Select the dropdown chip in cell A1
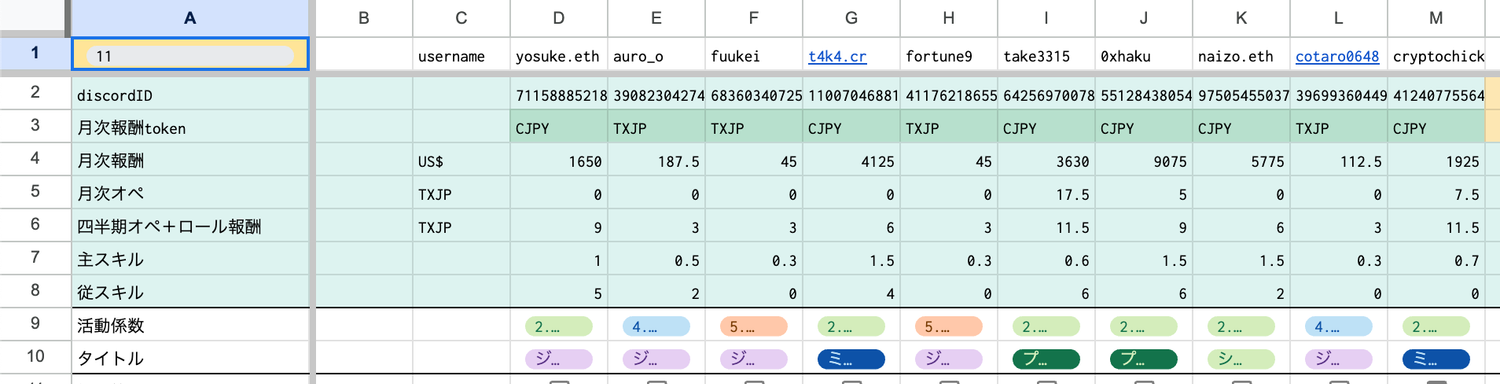Image resolution: width=1500 pixels, height=384 pixels. coord(190,57)
